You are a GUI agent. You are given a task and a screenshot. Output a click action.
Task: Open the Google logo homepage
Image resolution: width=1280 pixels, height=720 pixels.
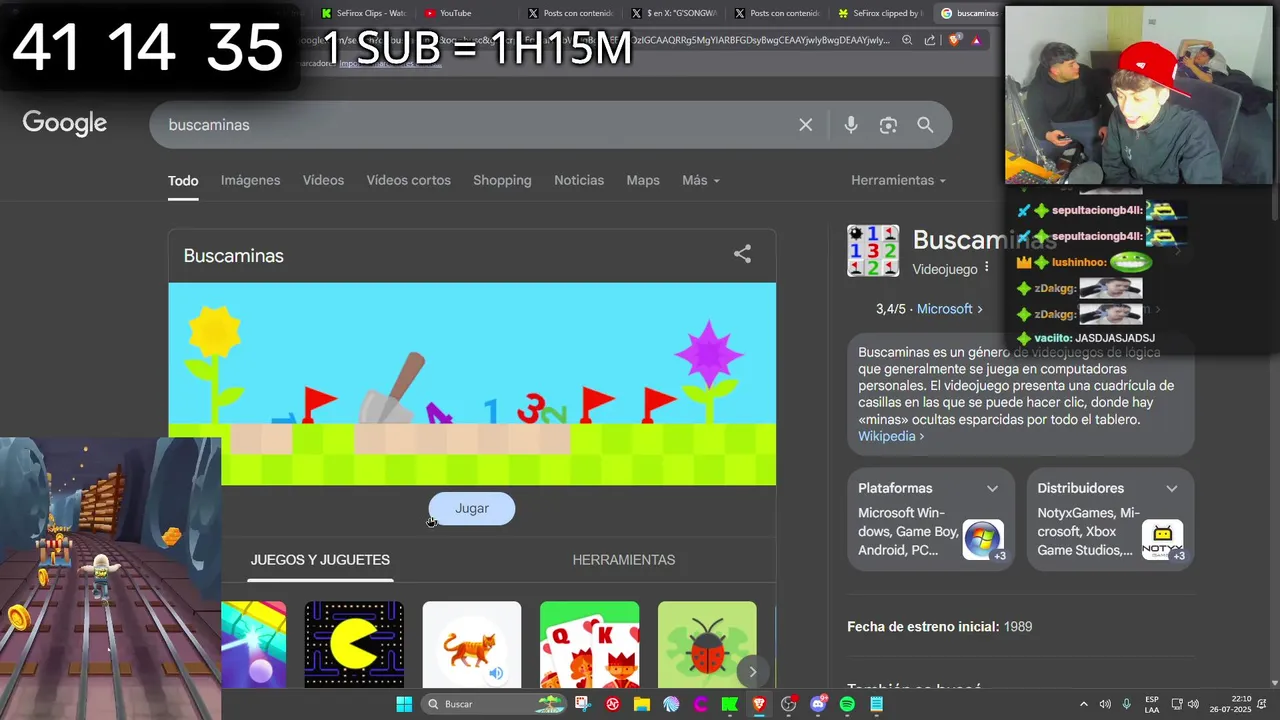65,123
